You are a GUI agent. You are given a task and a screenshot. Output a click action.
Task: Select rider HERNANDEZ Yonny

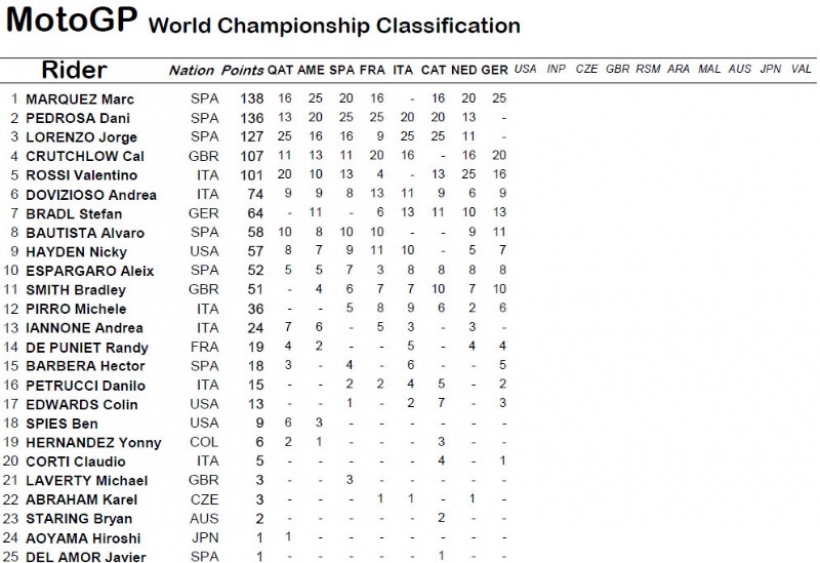pyautogui.click(x=94, y=443)
